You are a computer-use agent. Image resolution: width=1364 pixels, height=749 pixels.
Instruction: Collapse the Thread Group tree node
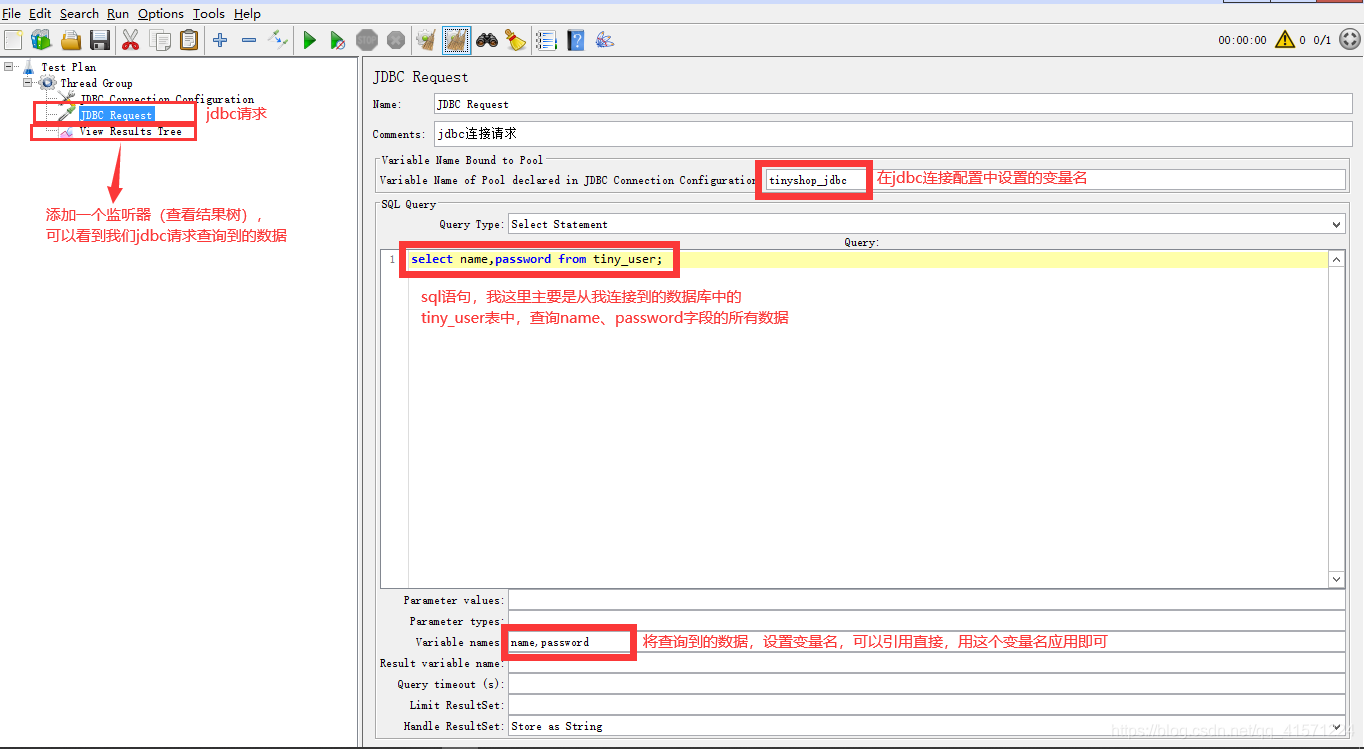[x=28, y=83]
